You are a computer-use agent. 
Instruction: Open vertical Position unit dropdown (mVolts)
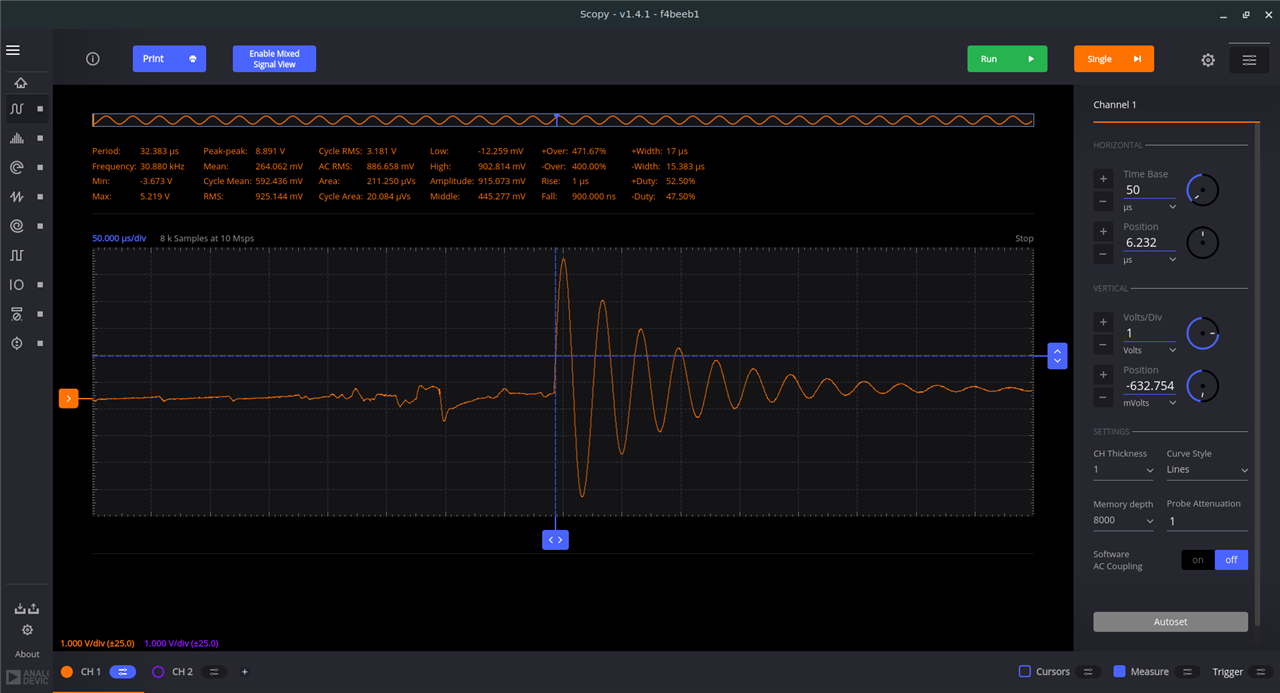pyautogui.click(x=1149, y=403)
